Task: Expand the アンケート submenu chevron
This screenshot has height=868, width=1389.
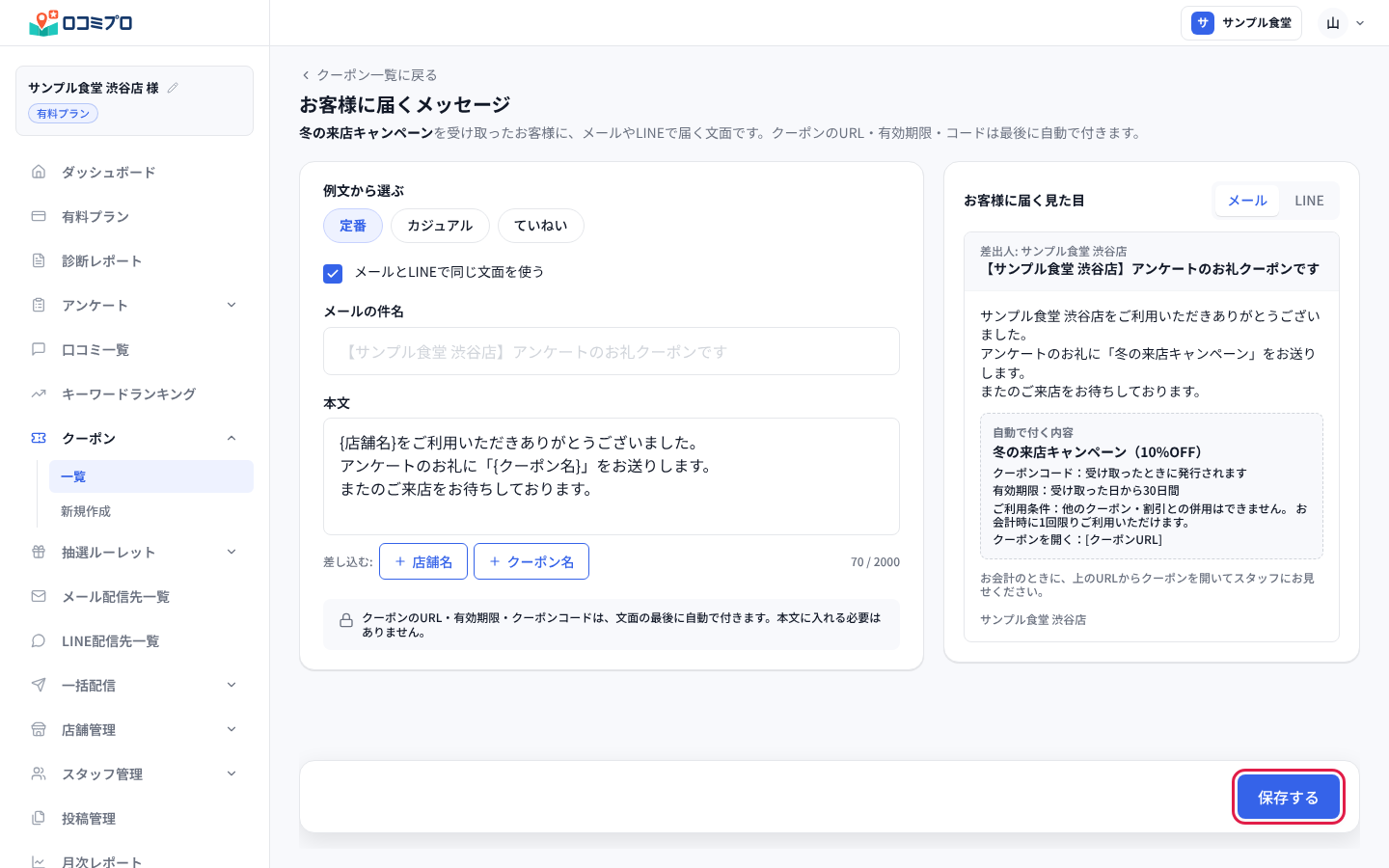Action: (231, 305)
